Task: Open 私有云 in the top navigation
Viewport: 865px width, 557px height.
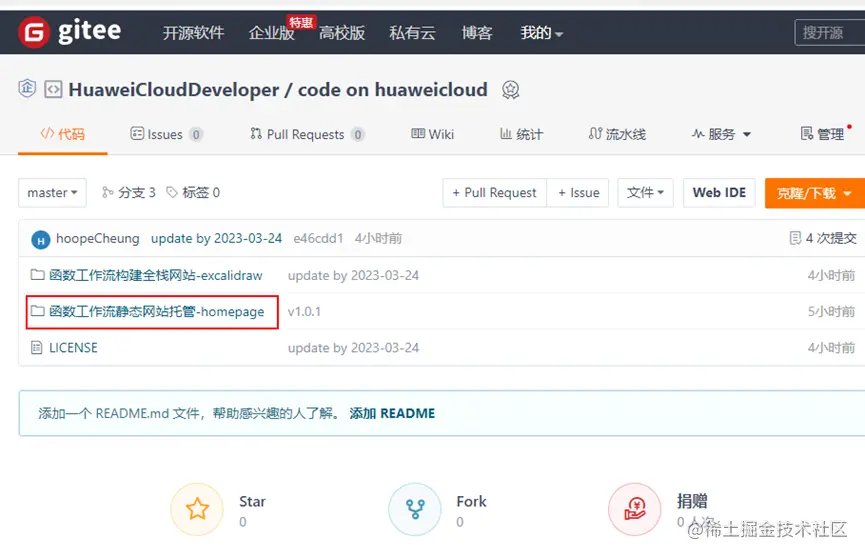Action: pyautogui.click(x=412, y=33)
